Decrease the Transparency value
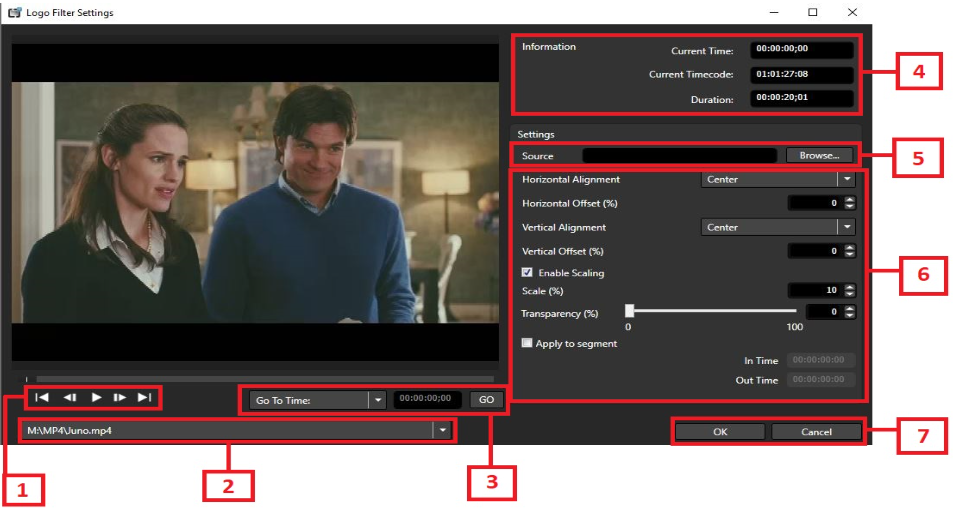This screenshot has height=518, width=962. [850, 315]
